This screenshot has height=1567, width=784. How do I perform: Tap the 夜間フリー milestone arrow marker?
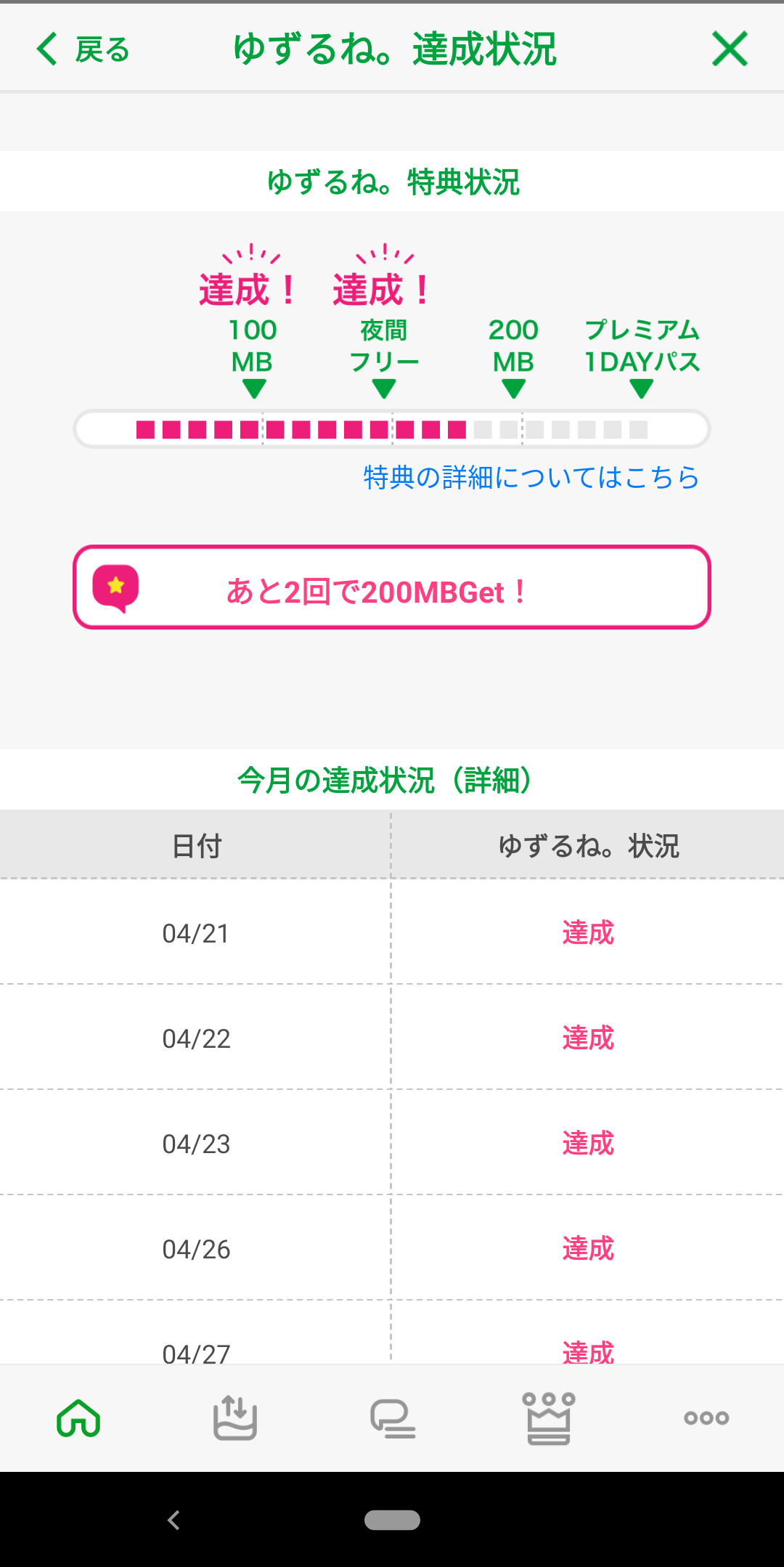384,389
